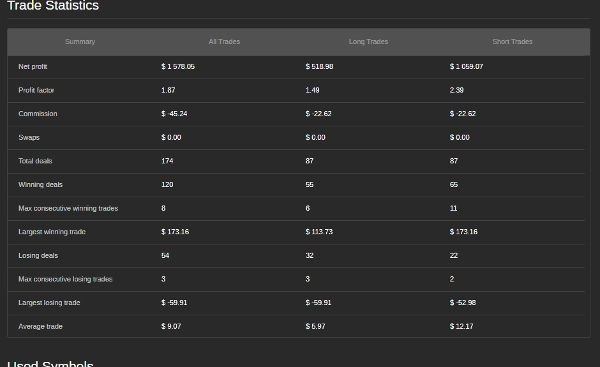Click All Trades net profit $ 1 578.05
600x367 pixels.
178,67
